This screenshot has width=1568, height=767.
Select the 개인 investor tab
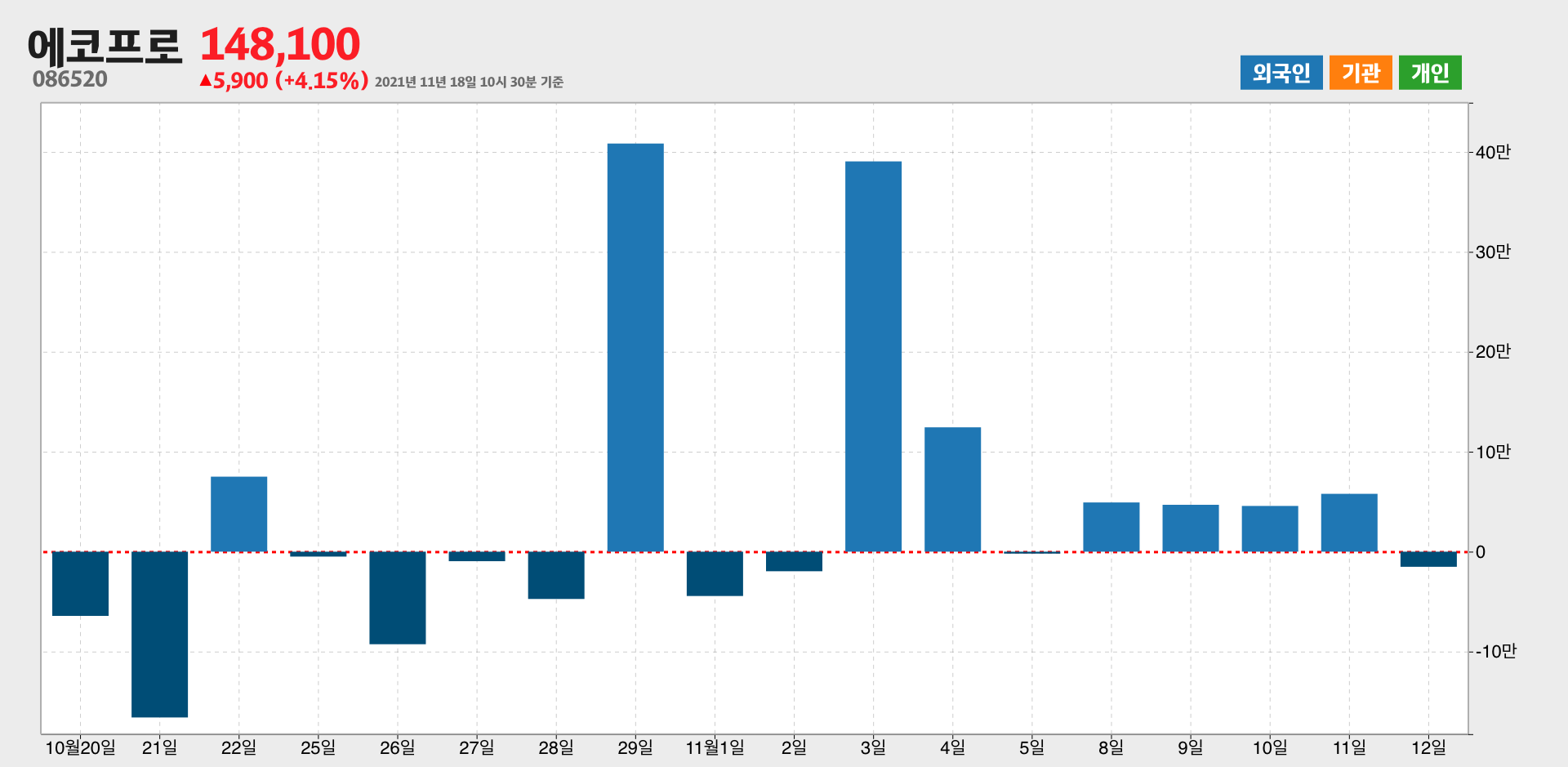click(x=1430, y=73)
